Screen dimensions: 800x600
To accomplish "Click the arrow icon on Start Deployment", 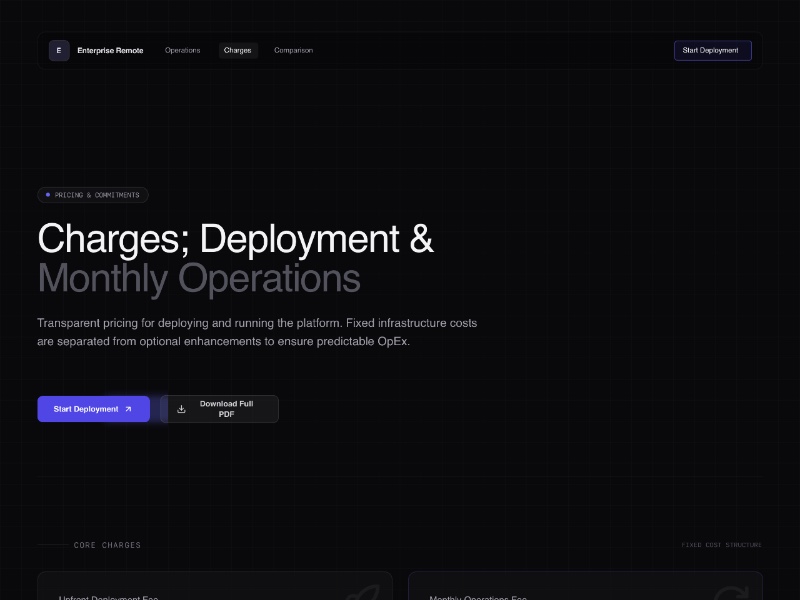I will 128,409.
